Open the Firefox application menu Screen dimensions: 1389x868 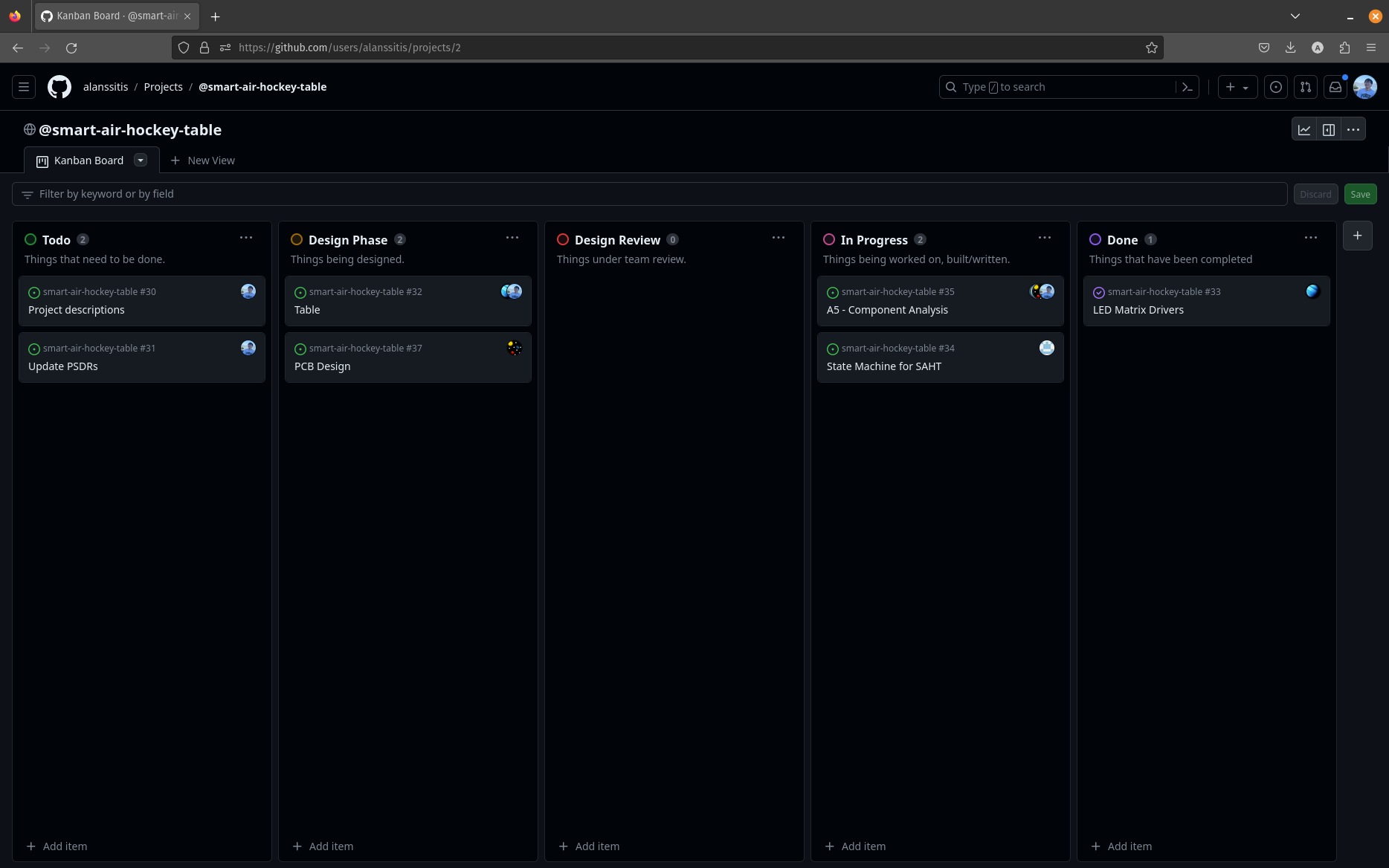(1371, 48)
